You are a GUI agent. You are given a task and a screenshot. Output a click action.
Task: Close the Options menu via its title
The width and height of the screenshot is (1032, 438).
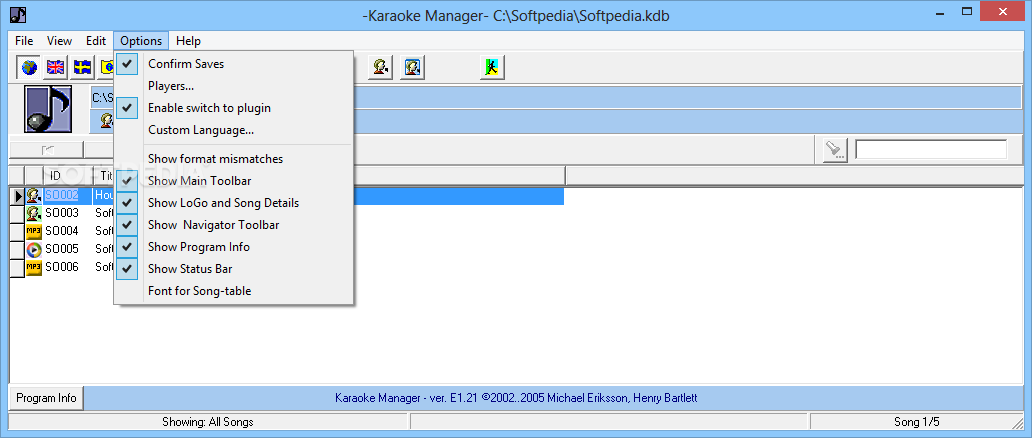click(x=141, y=41)
